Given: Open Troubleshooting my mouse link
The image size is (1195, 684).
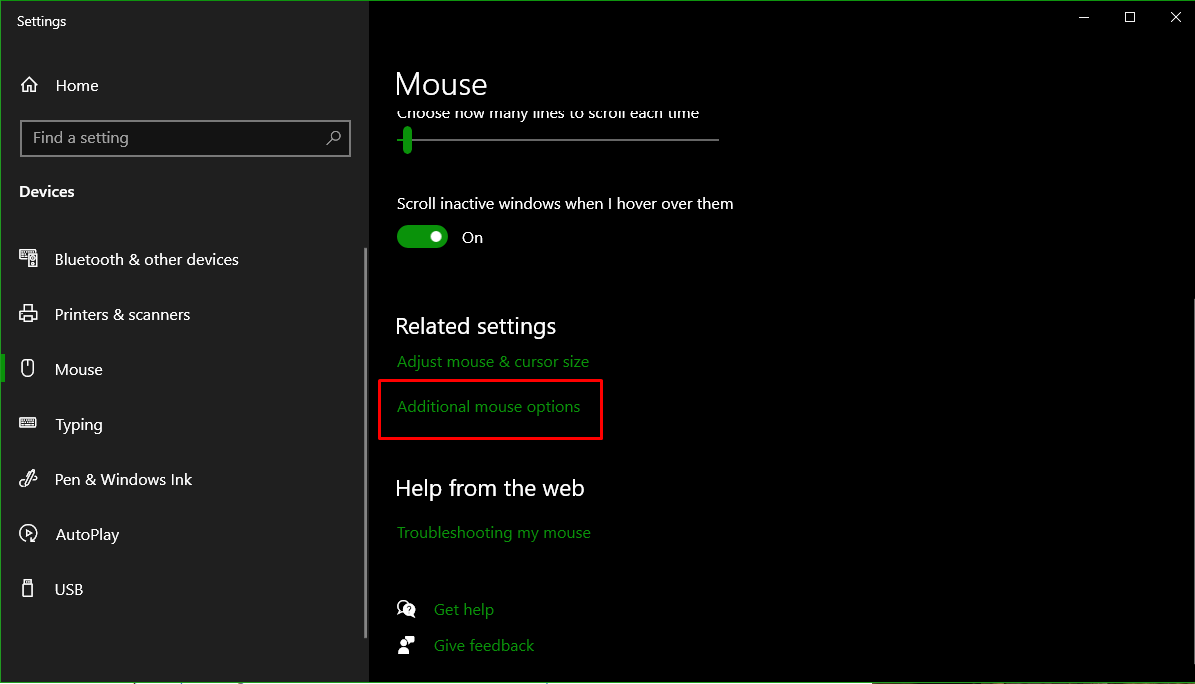Looking at the screenshot, I should [494, 532].
